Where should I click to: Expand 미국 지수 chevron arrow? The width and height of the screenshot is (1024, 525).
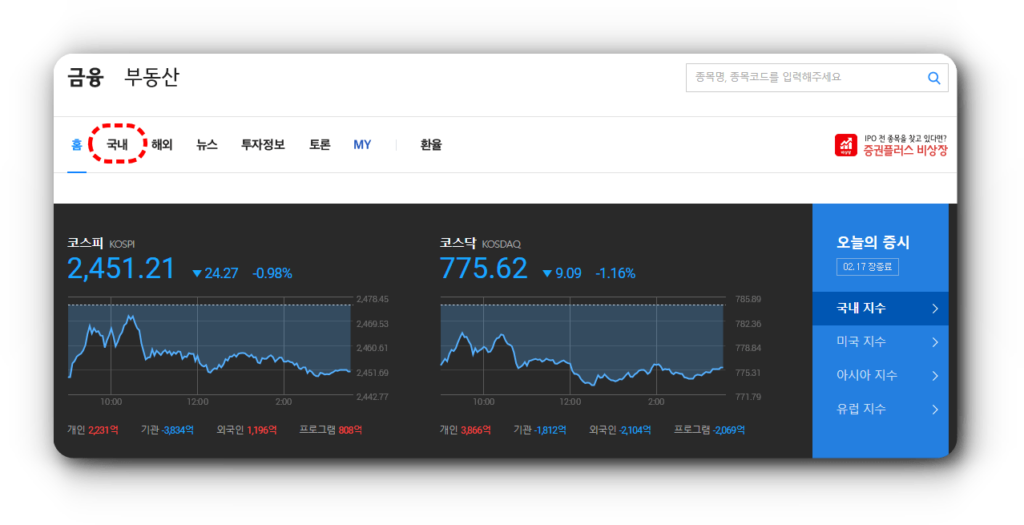(935, 342)
